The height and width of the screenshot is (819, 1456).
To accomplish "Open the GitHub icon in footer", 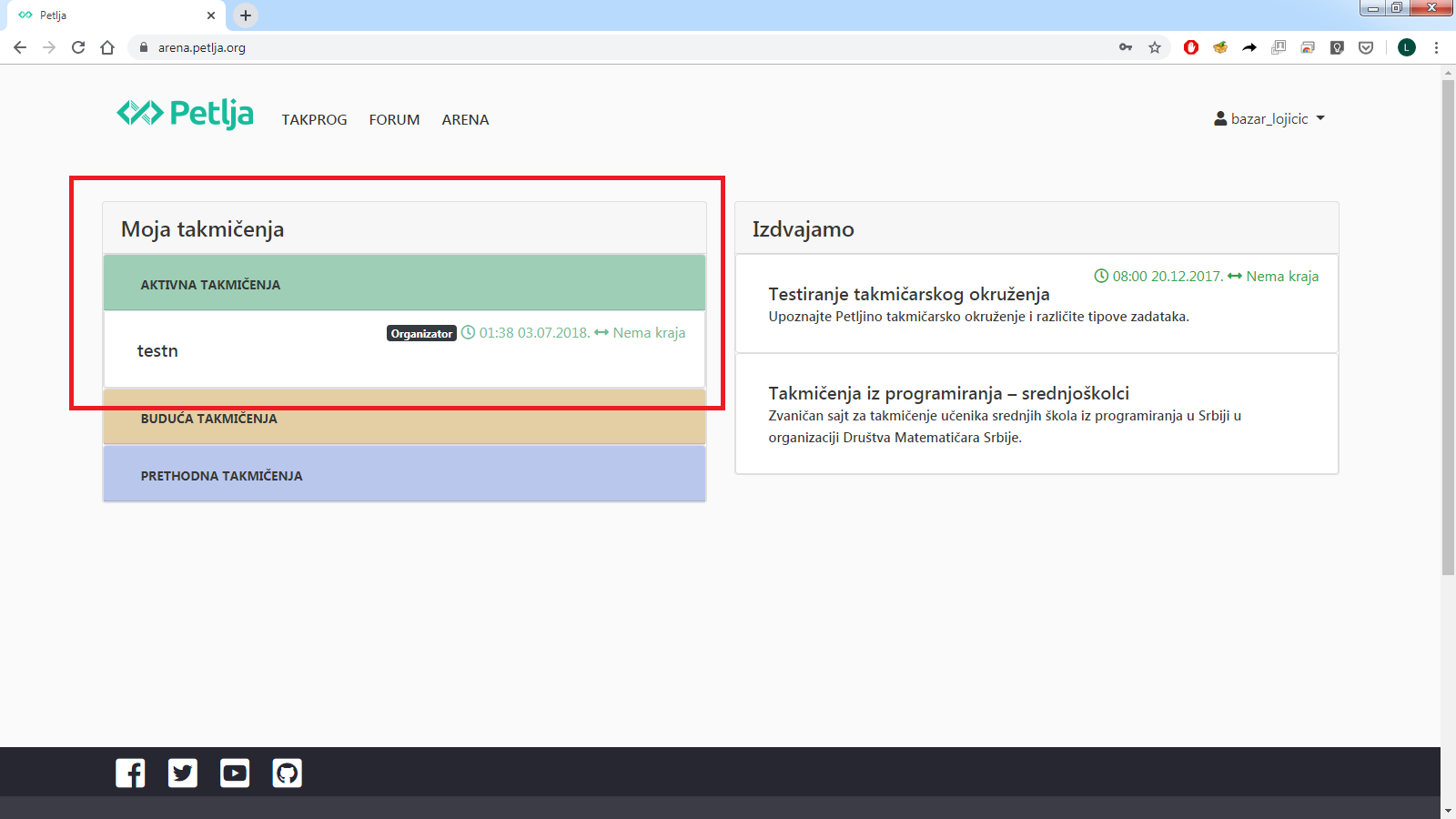I will 287,773.
